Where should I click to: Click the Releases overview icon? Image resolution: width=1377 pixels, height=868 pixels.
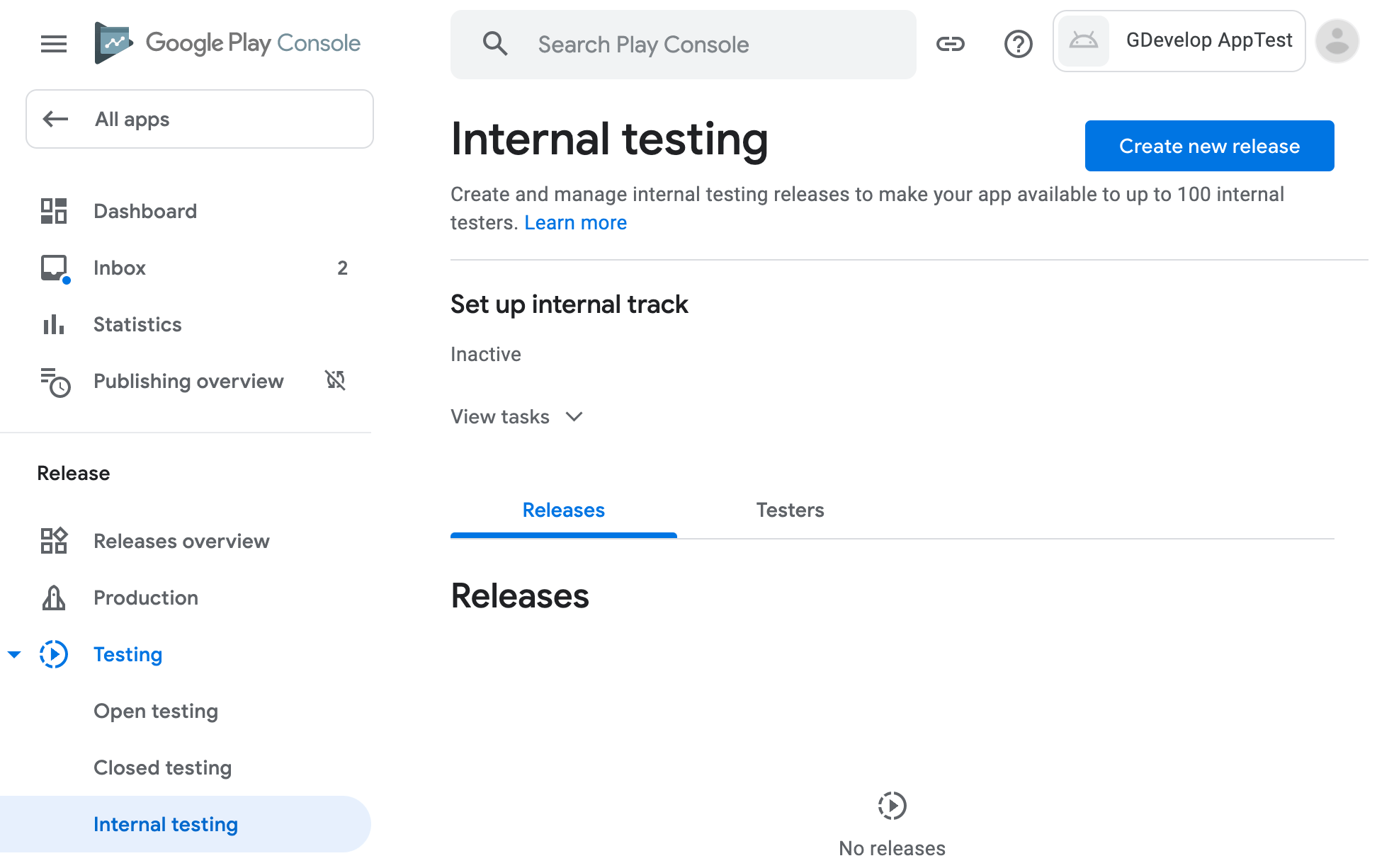coord(54,541)
